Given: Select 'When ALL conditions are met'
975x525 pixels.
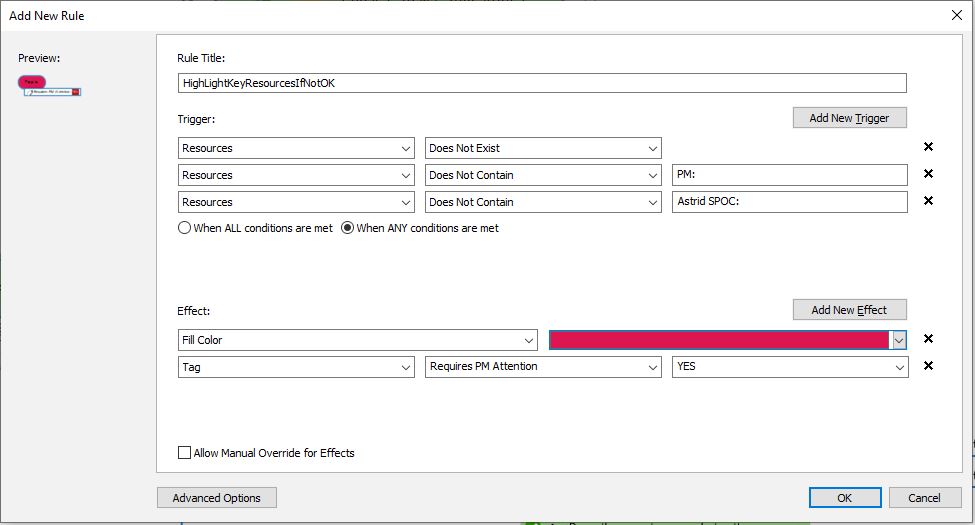Looking at the screenshot, I should tap(184, 228).
